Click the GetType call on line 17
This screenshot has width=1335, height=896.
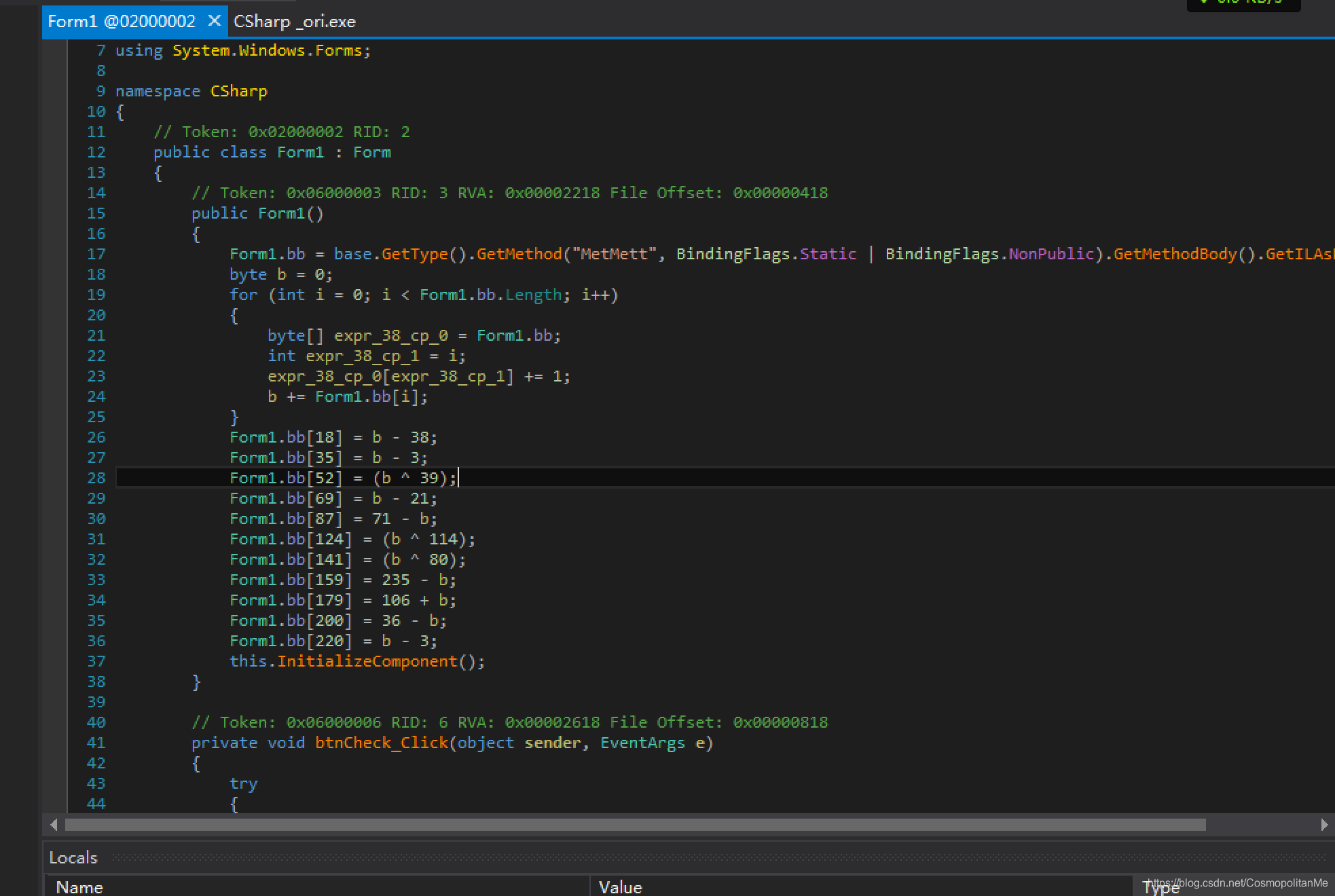pyautogui.click(x=414, y=254)
